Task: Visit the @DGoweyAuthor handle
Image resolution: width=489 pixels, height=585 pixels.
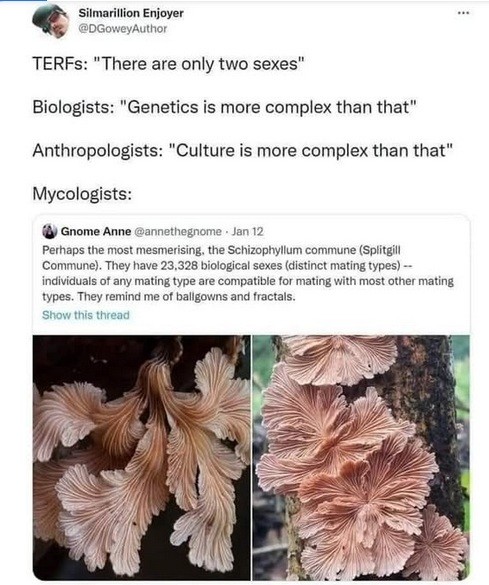Action: tap(122, 29)
